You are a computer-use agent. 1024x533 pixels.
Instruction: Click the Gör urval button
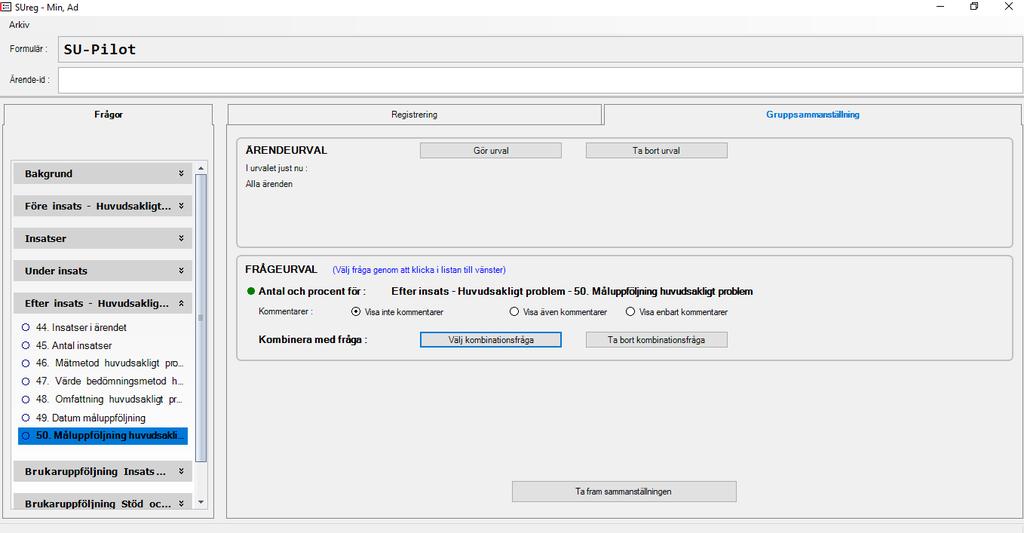click(x=490, y=150)
